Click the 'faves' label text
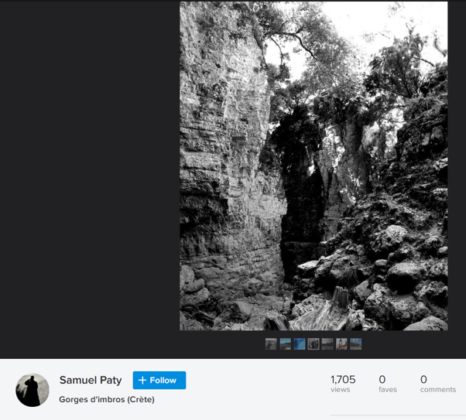 click(388, 390)
